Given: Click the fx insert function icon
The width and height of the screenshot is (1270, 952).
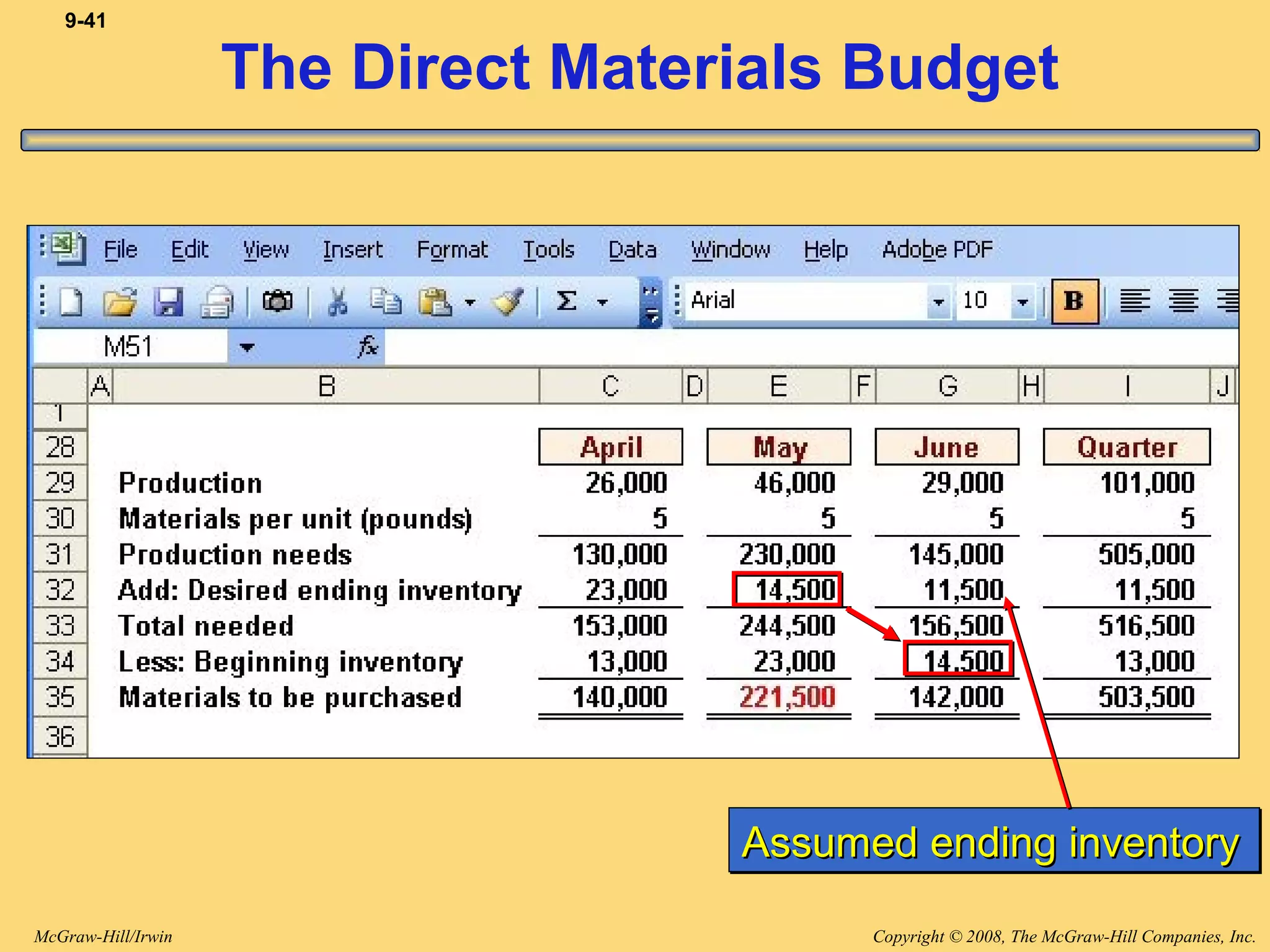Looking at the screenshot, I should [367, 346].
